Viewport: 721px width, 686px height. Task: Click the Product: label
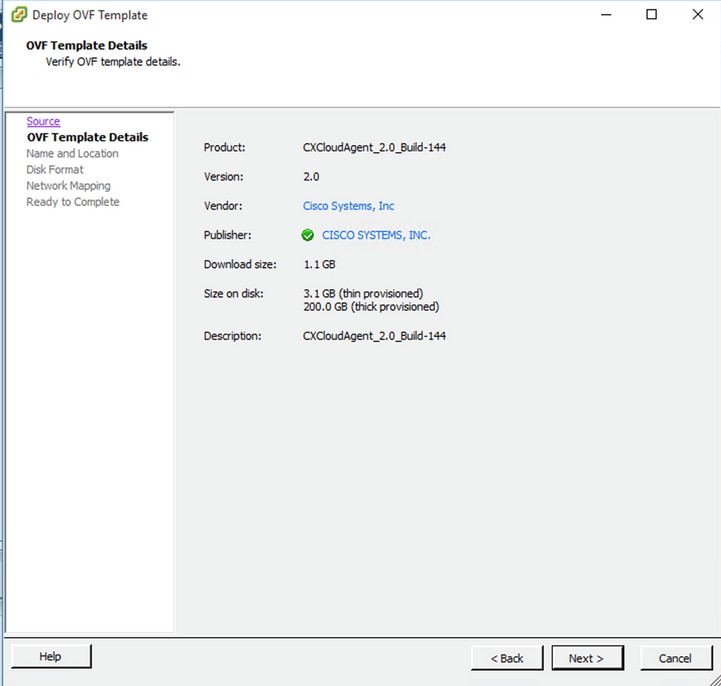point(225,148)
